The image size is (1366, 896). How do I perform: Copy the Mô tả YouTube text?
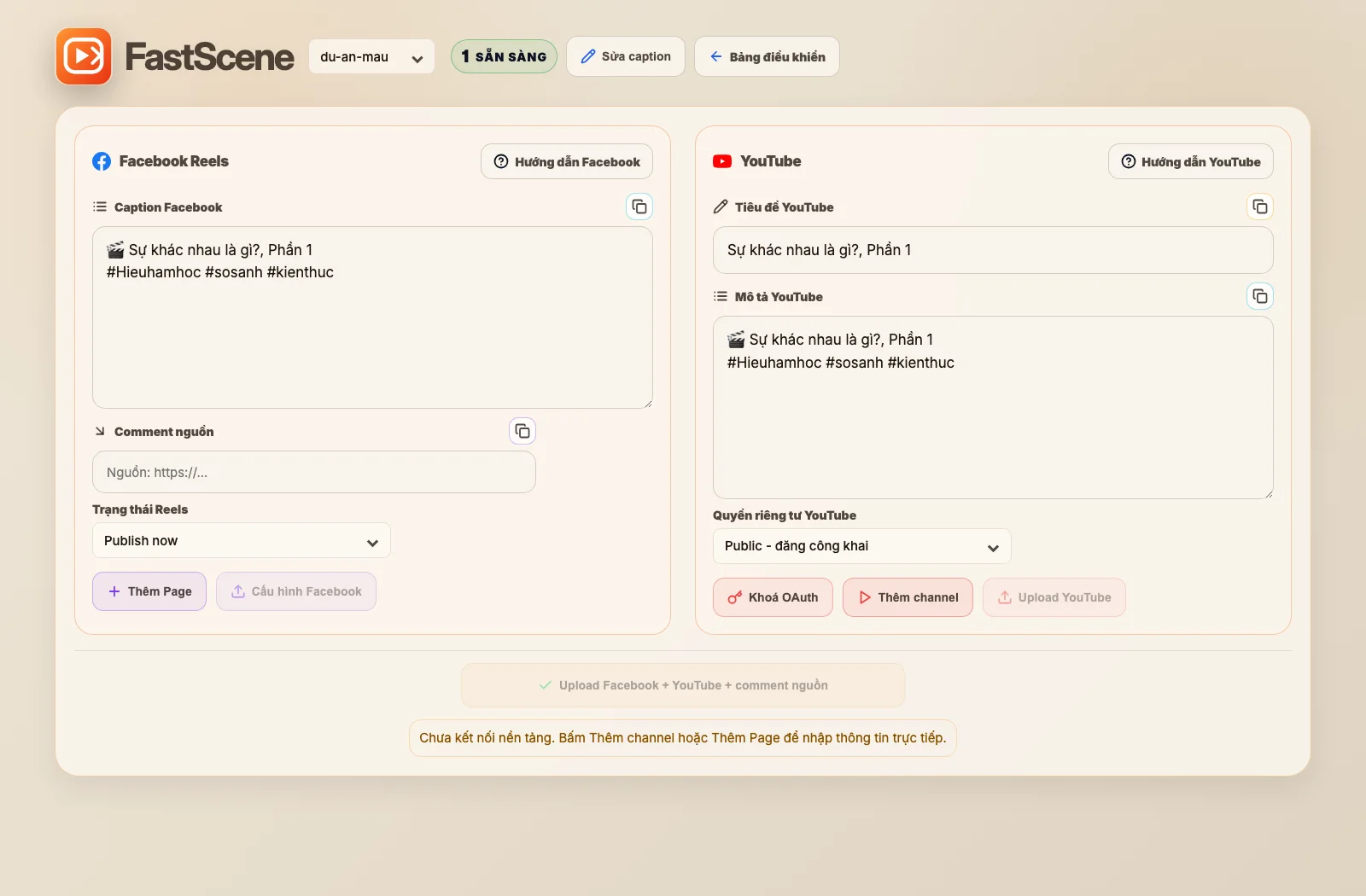[x=1260, y=296]
